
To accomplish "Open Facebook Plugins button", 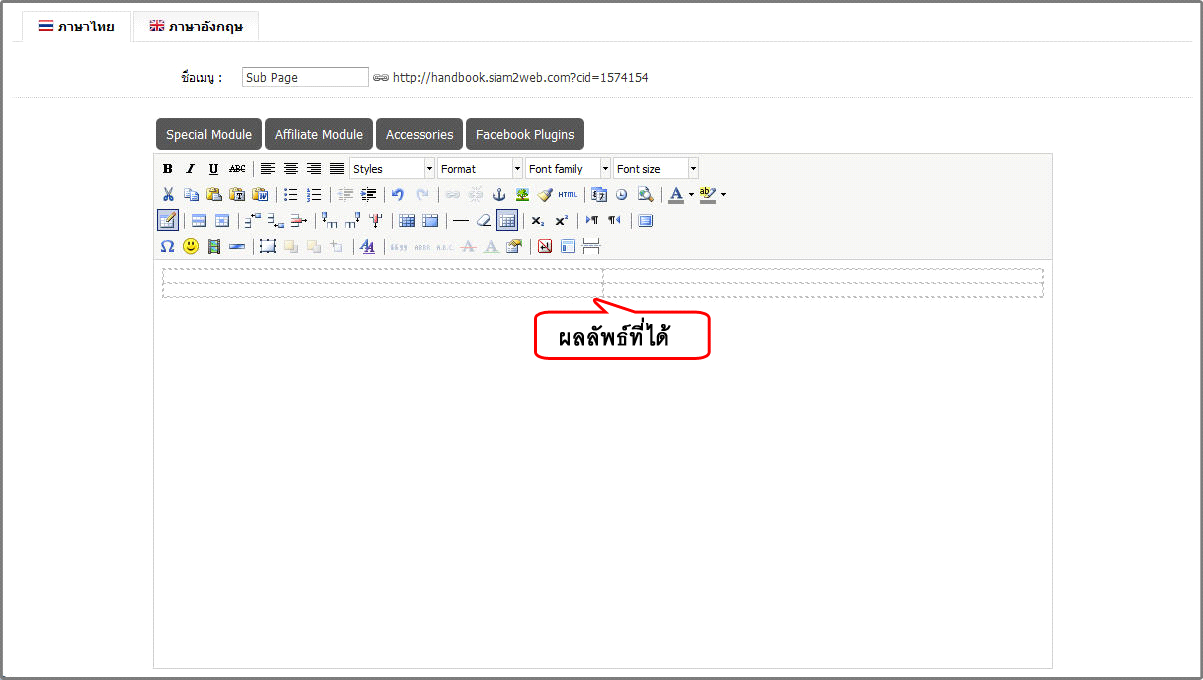I will (x=525, y=134).
